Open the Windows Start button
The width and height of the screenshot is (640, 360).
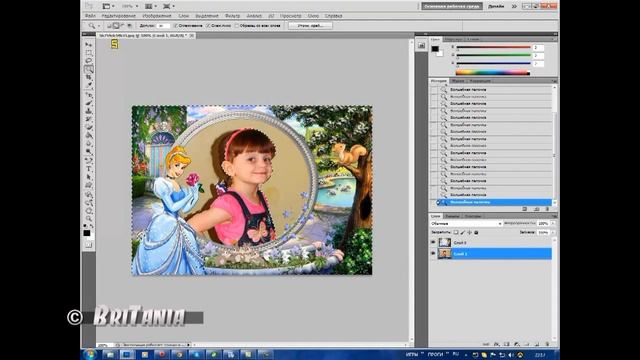(x=90, y=354)
